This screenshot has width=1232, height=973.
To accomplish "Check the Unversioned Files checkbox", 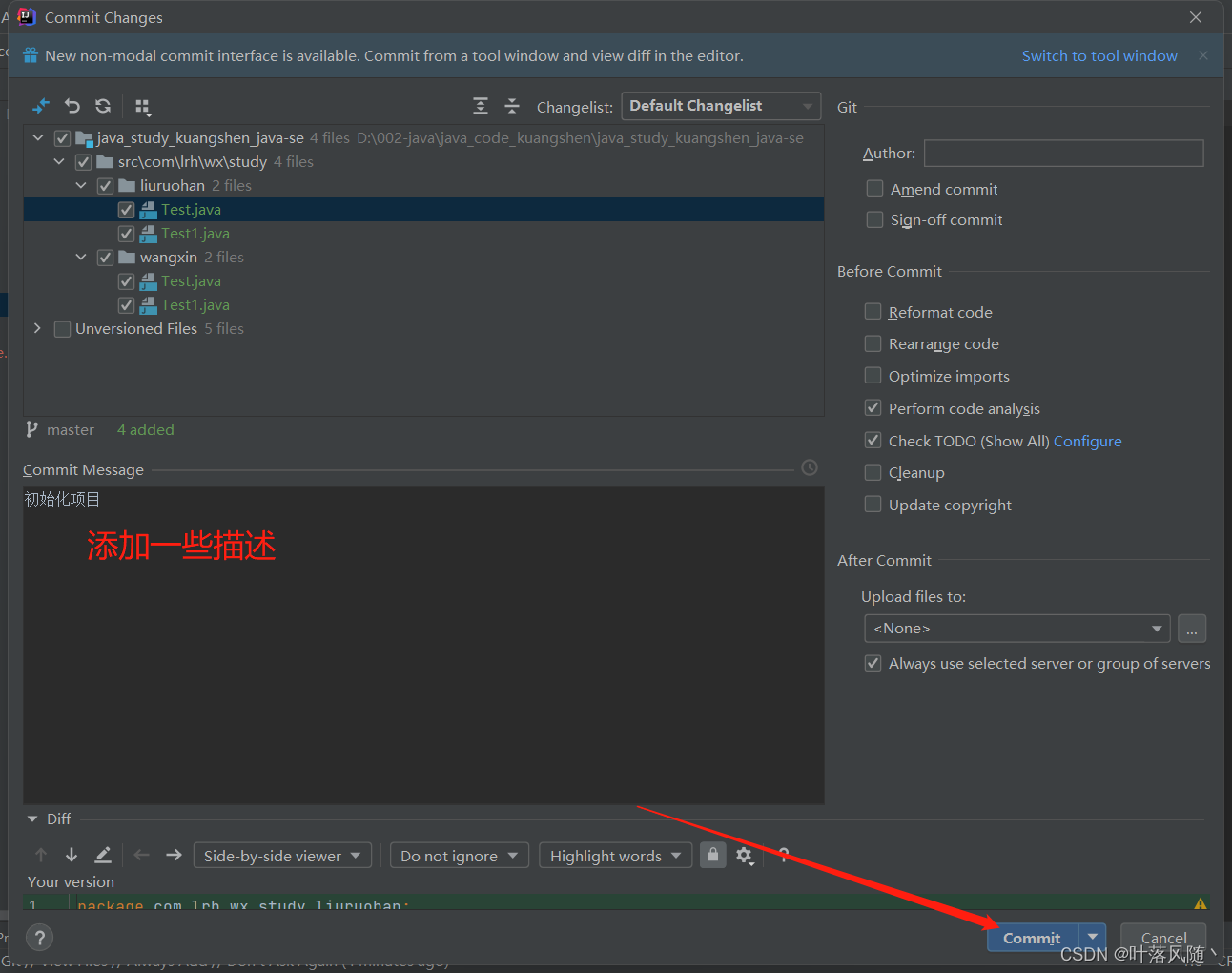I will point(62,329).
